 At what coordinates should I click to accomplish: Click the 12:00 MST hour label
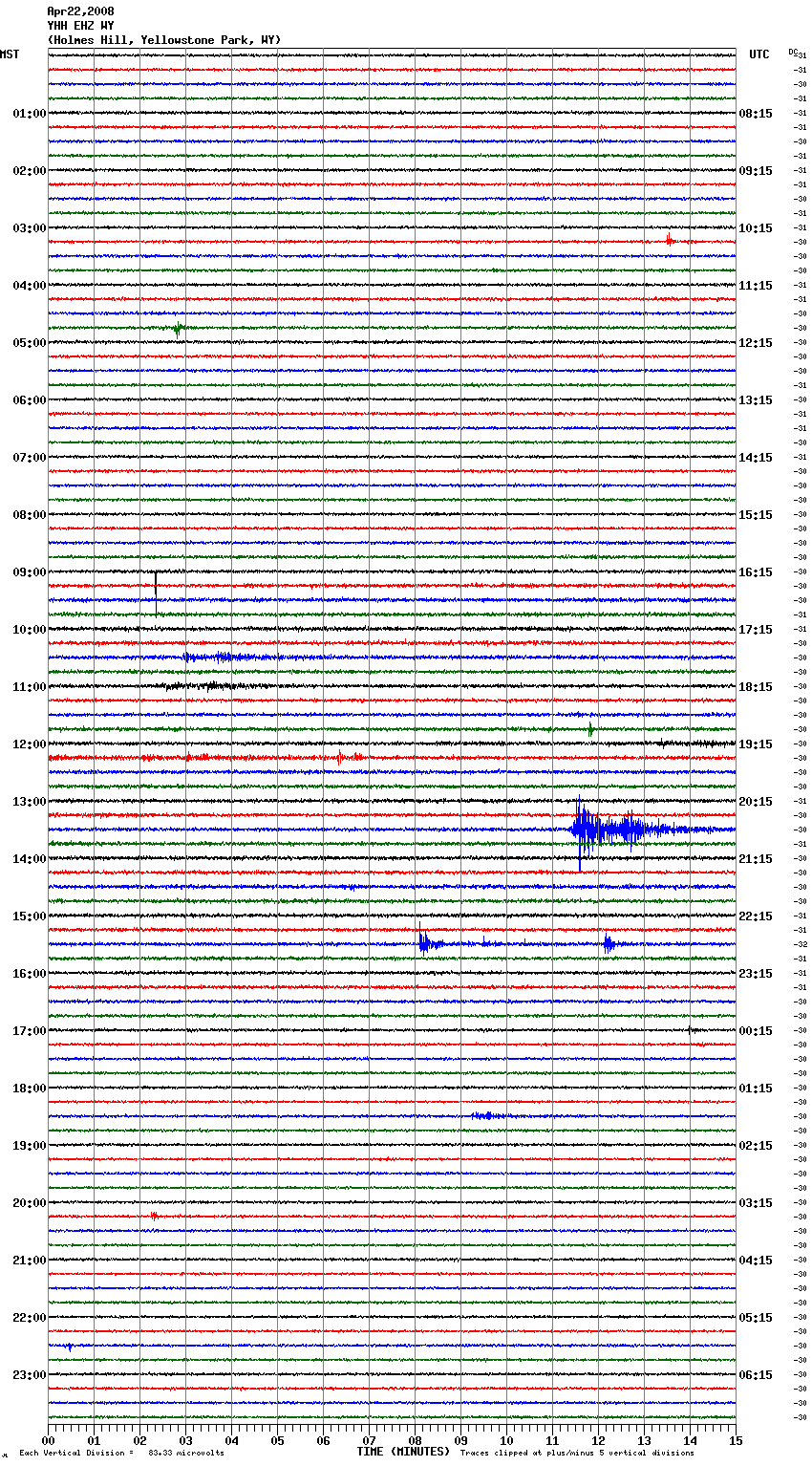[30, 744]
